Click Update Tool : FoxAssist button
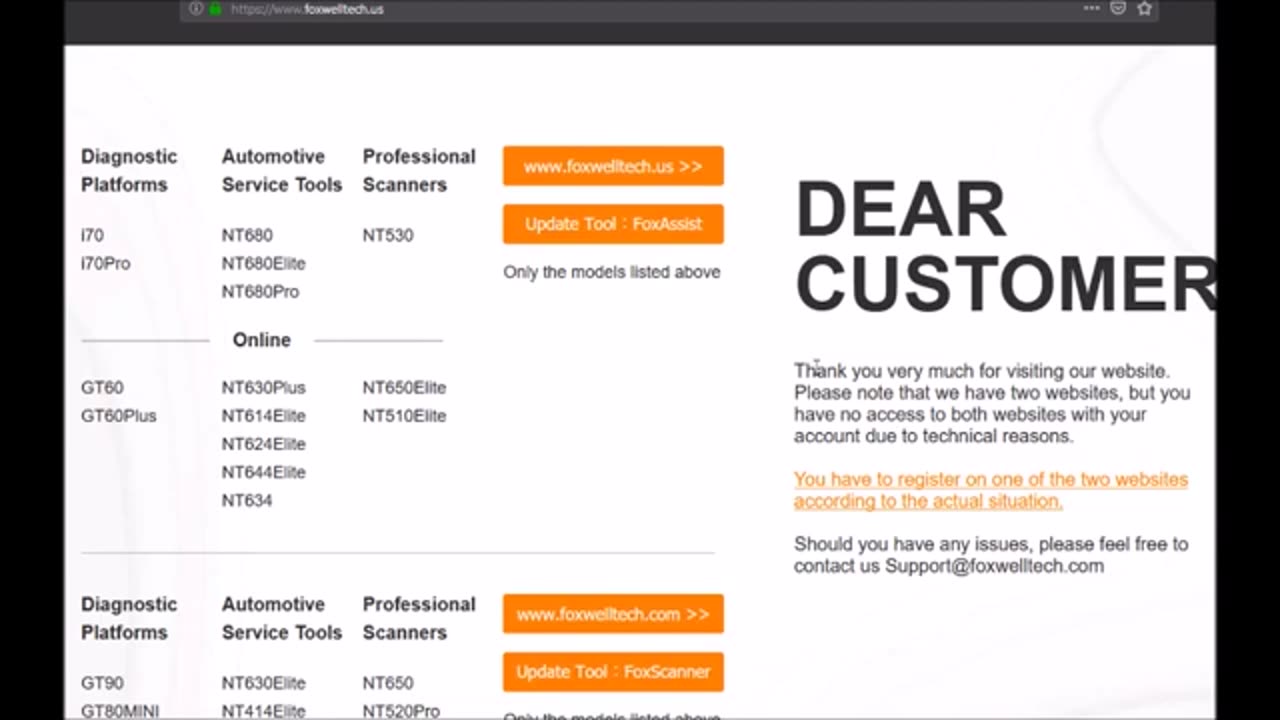Image resolution: width=1280 pixels, height=720 pixels. [x=613, y=224]
